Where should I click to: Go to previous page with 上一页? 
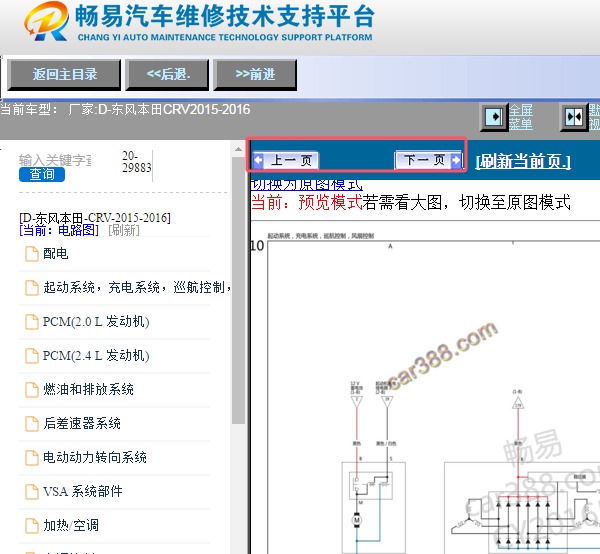(285, 160)
